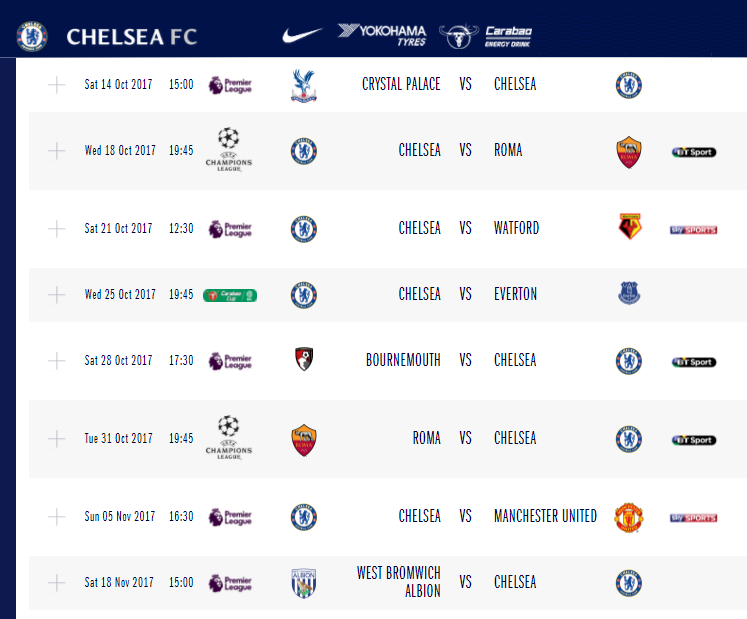Viewport: 747px width, 619px height.
Task: Expand the Sat 21 Oct Watford fixture
Action: tap(56, 228)
